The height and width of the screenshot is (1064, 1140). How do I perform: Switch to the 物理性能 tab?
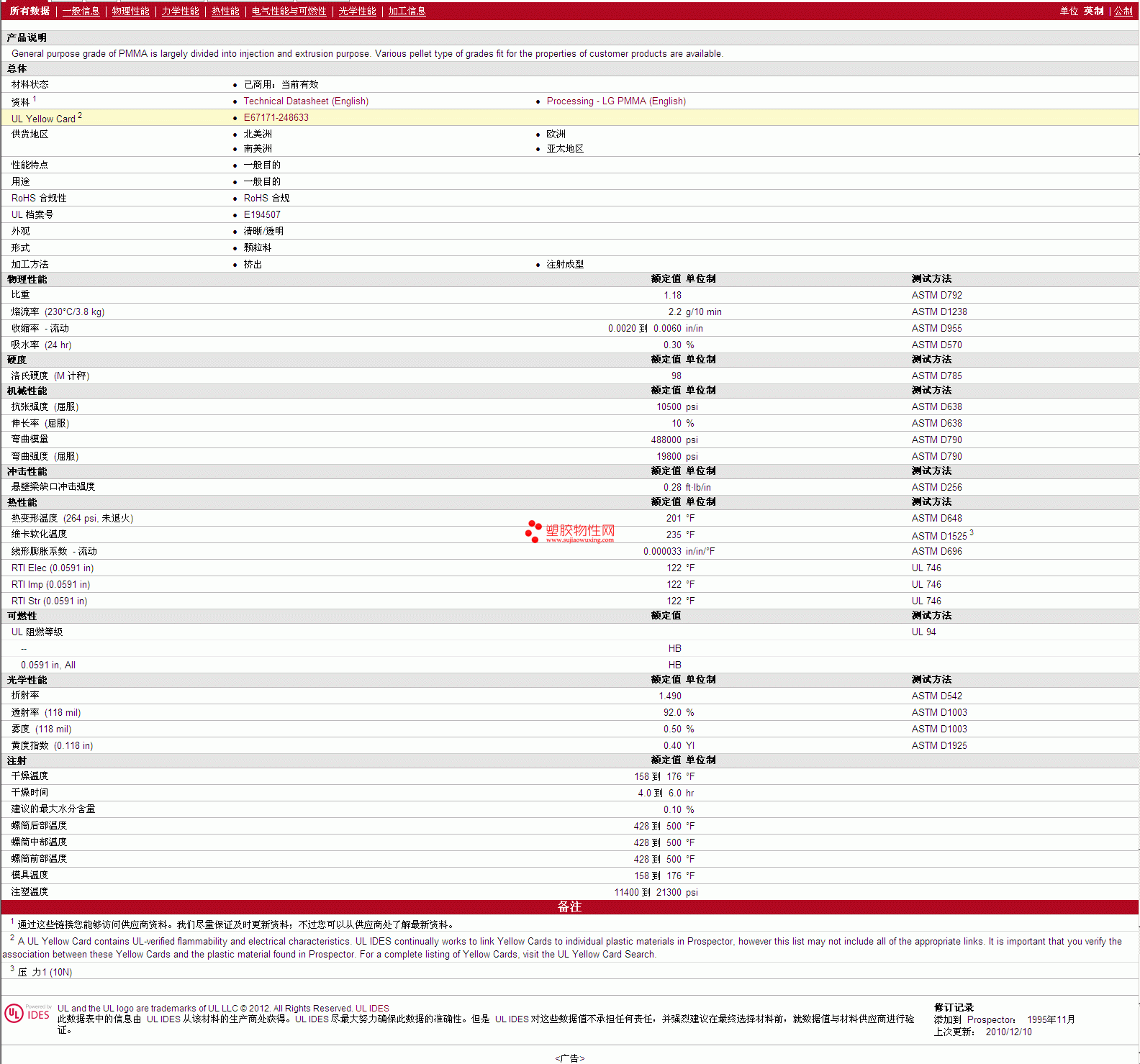[x=130, y=11]
